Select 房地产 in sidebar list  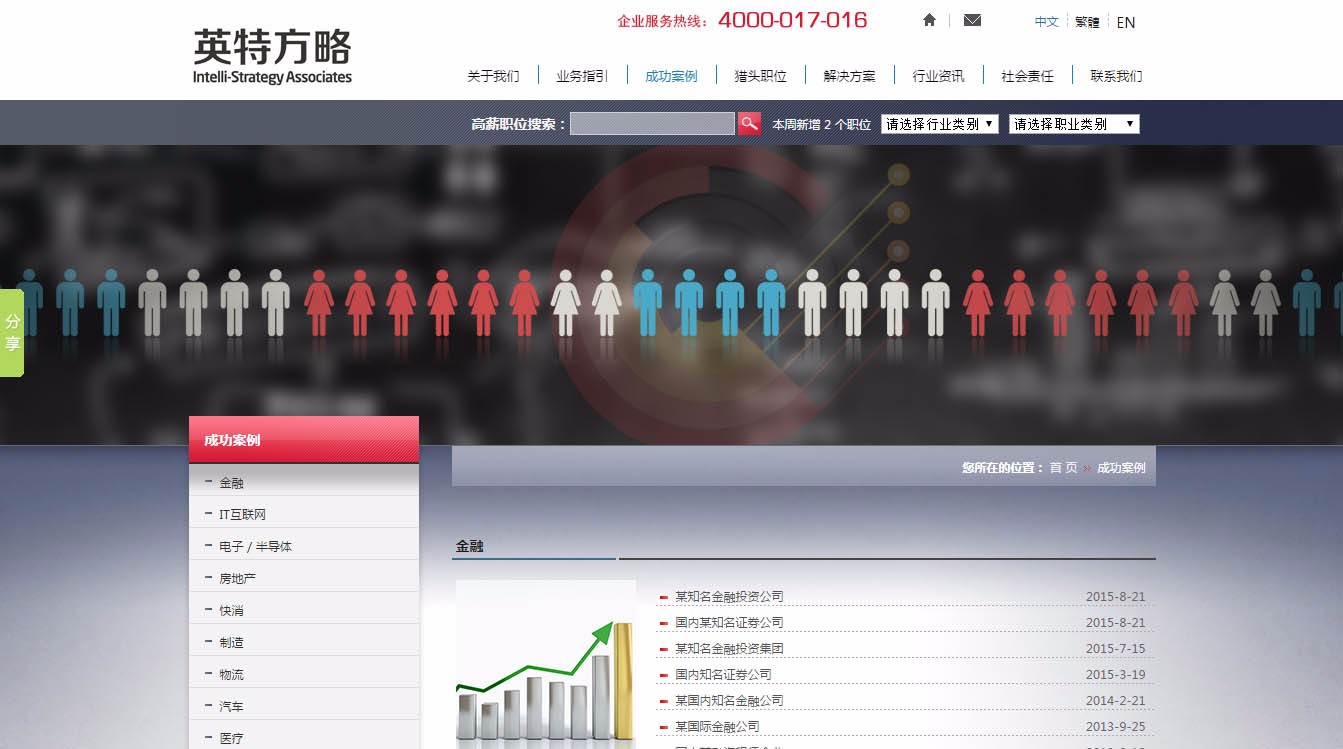238,578
